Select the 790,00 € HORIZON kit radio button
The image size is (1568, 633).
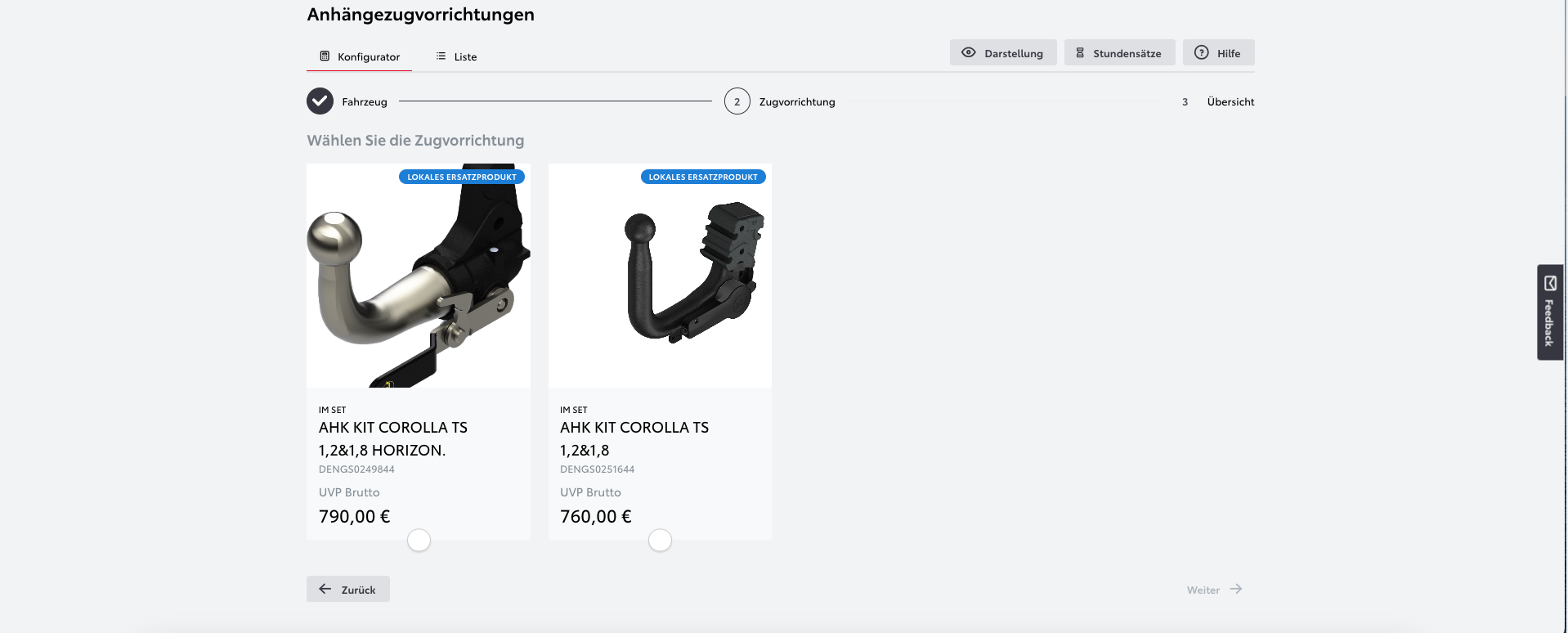(x=419, y=540)
